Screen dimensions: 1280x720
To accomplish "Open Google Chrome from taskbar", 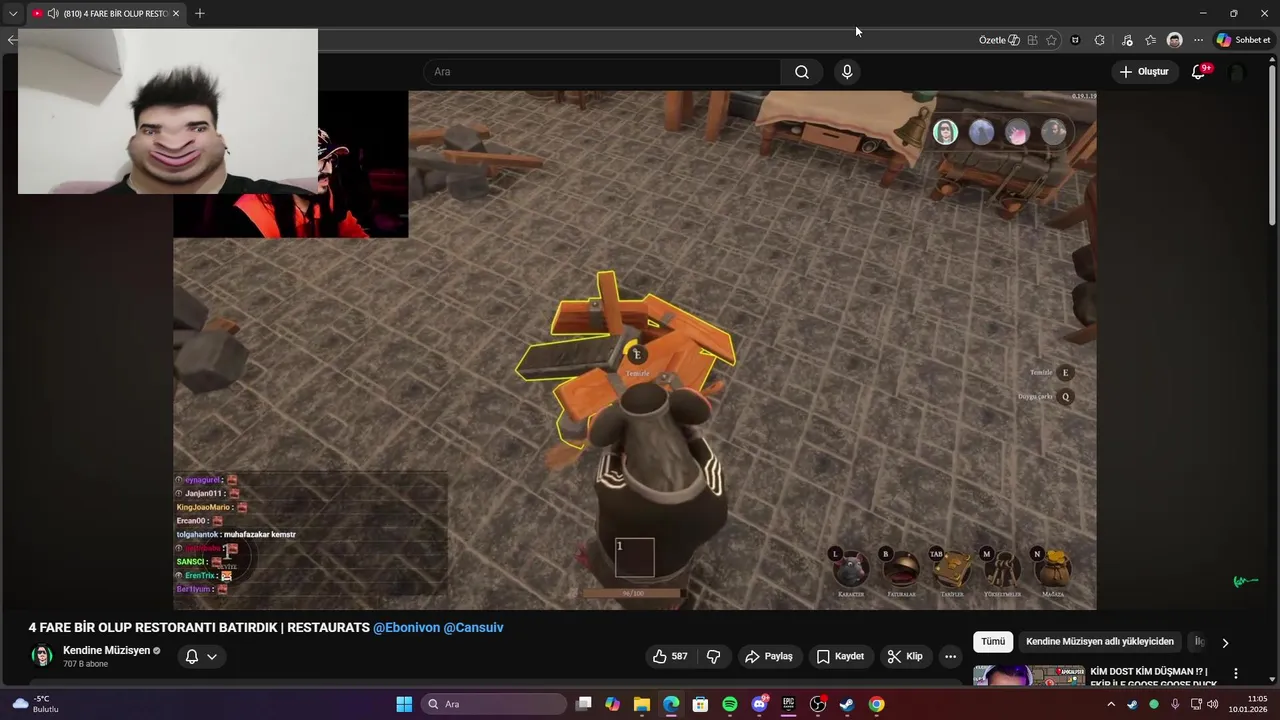I will pyautogui.click(x=876, y=704).
